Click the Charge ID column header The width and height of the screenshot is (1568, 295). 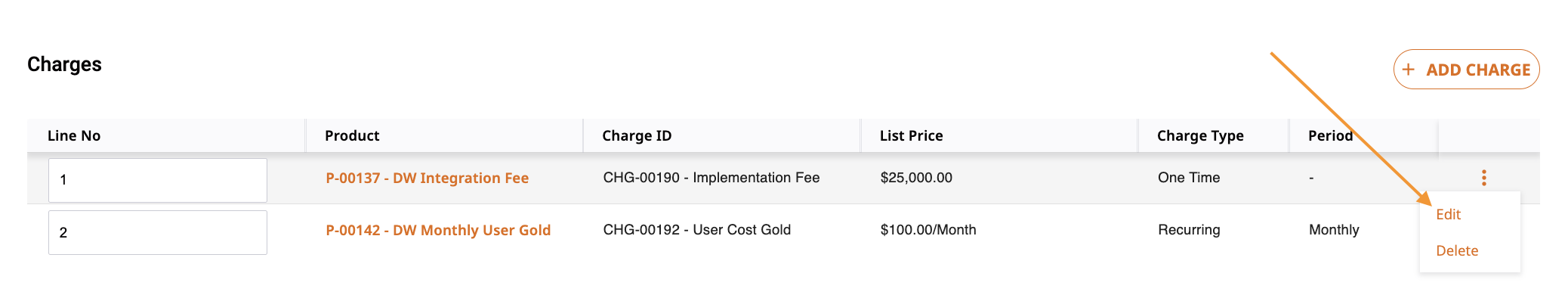tap(637, 135)
